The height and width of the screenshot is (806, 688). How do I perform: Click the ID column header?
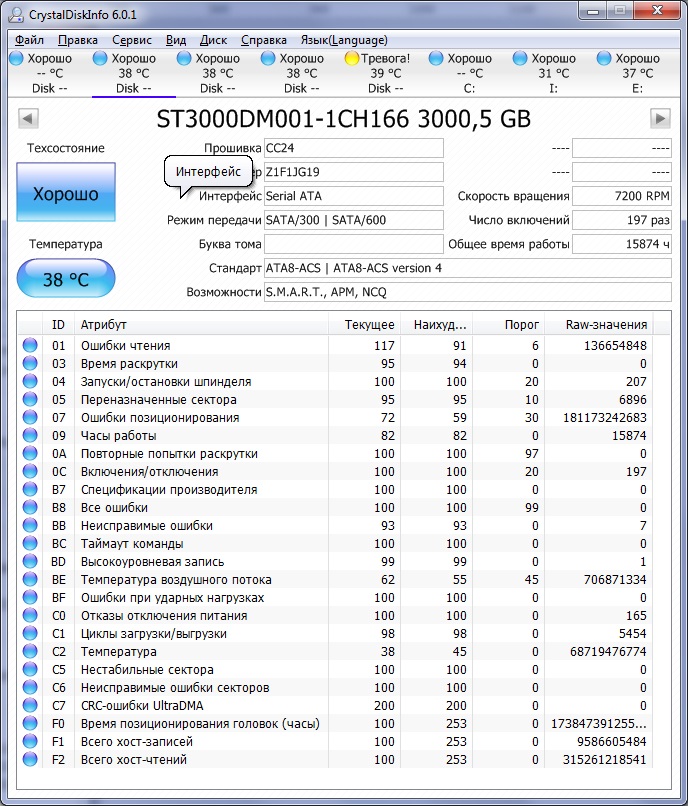click(x=58, y=325)
